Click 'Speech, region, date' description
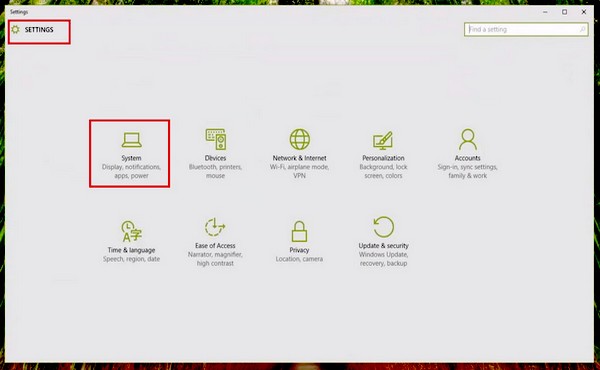The width and height of the screenshot is (600, 370). [131, 259]
